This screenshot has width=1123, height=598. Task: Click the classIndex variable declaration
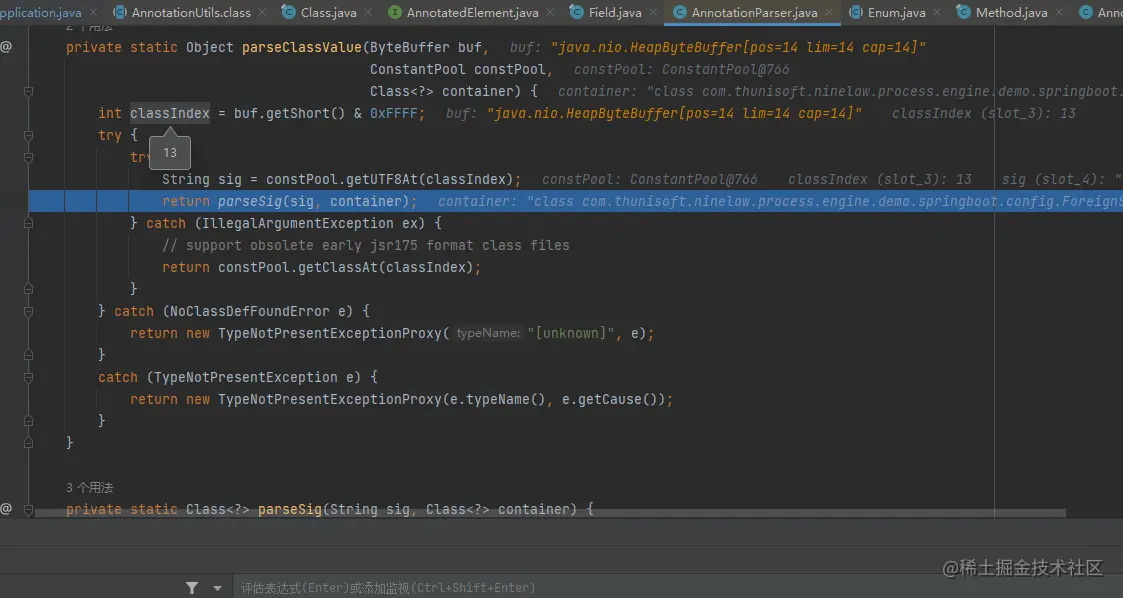pyautogui.click(x=170, y=113)
